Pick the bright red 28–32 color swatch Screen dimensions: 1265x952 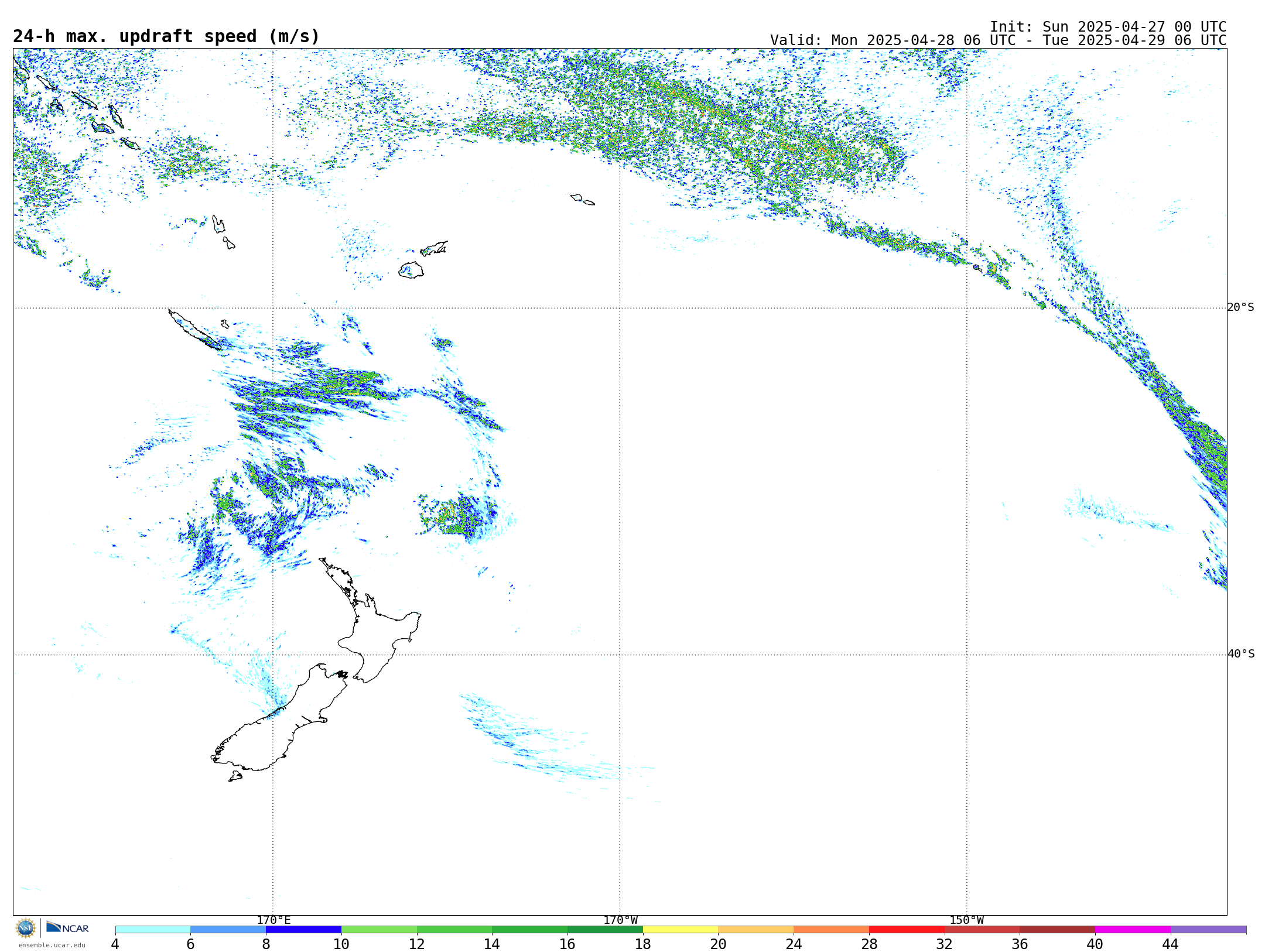click(907, 930)
